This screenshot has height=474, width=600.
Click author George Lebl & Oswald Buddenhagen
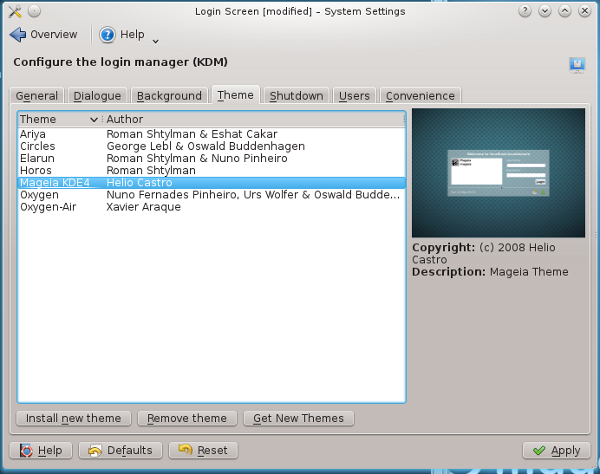coord(205,146)
